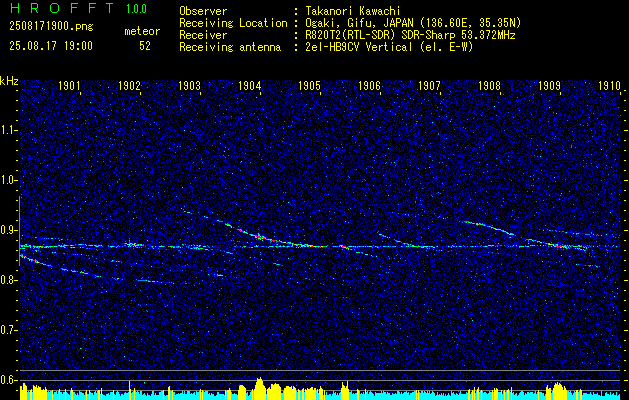Click the HROFFT title text
This screenshot has height=400, width=629.
click(x=62, y=8)
